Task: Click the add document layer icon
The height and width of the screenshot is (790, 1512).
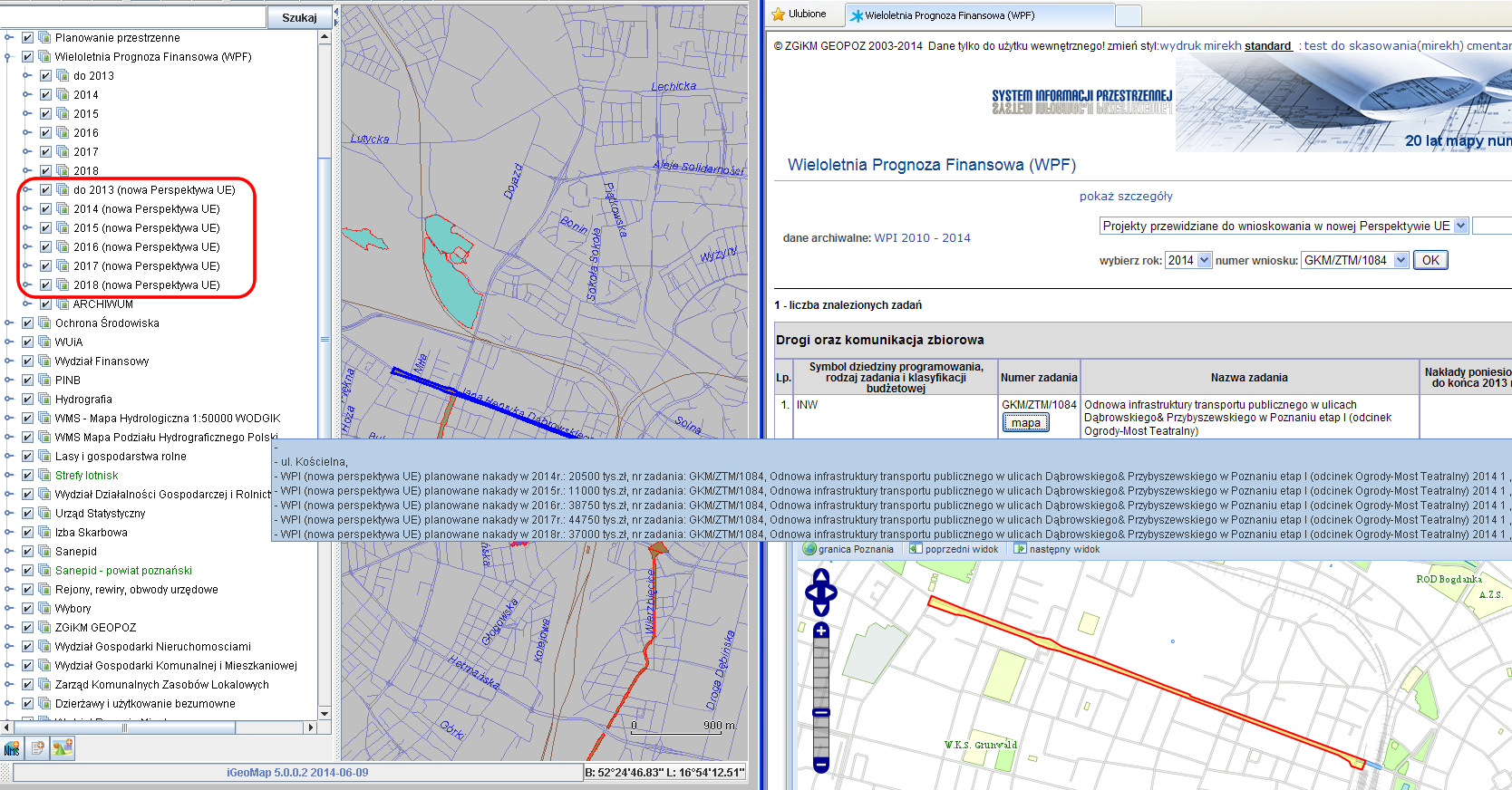Action: (37, 748)
